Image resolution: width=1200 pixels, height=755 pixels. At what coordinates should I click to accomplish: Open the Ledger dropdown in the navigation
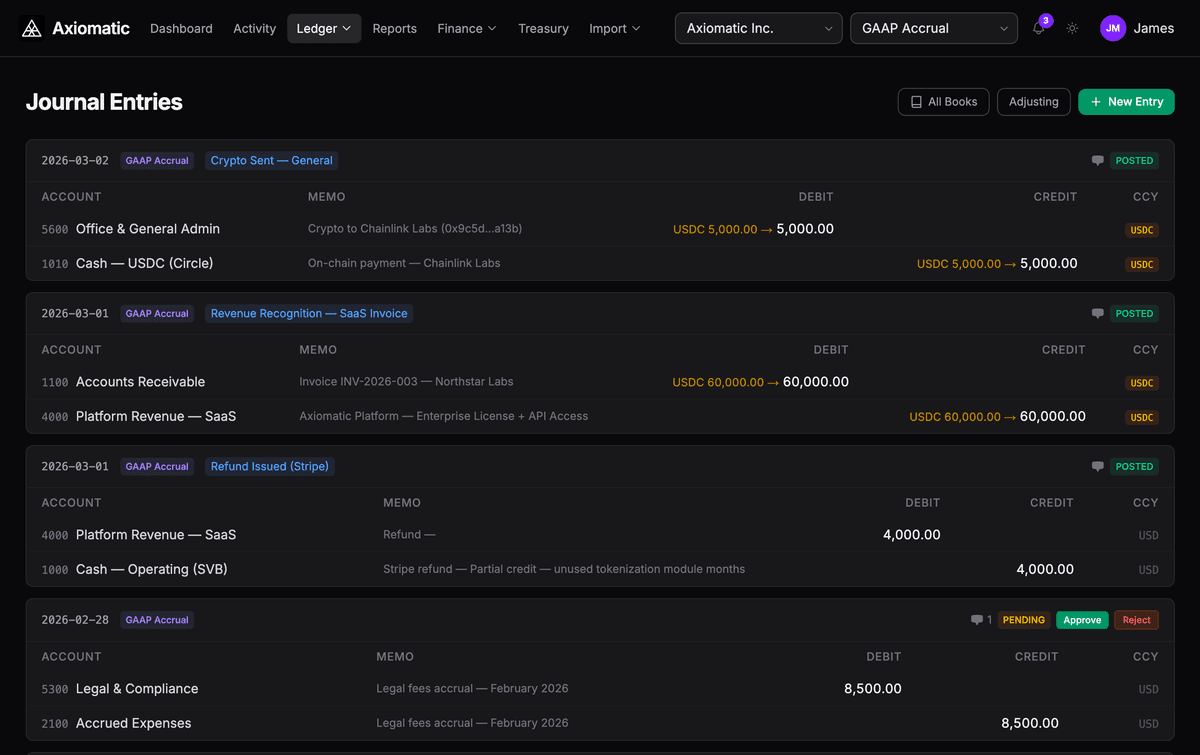(323, 28)
